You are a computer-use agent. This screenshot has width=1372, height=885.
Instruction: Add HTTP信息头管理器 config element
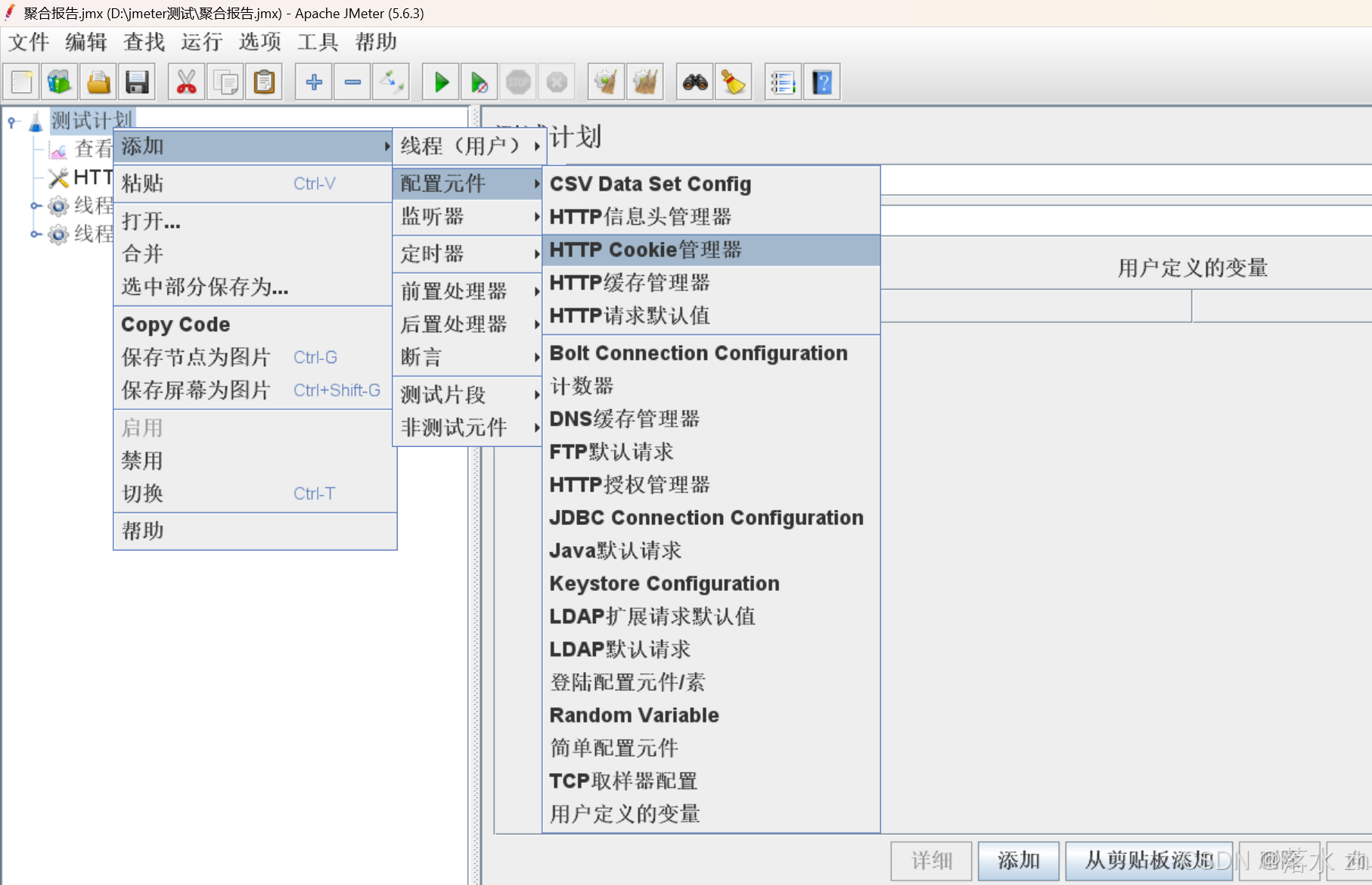tap(711, 217)
